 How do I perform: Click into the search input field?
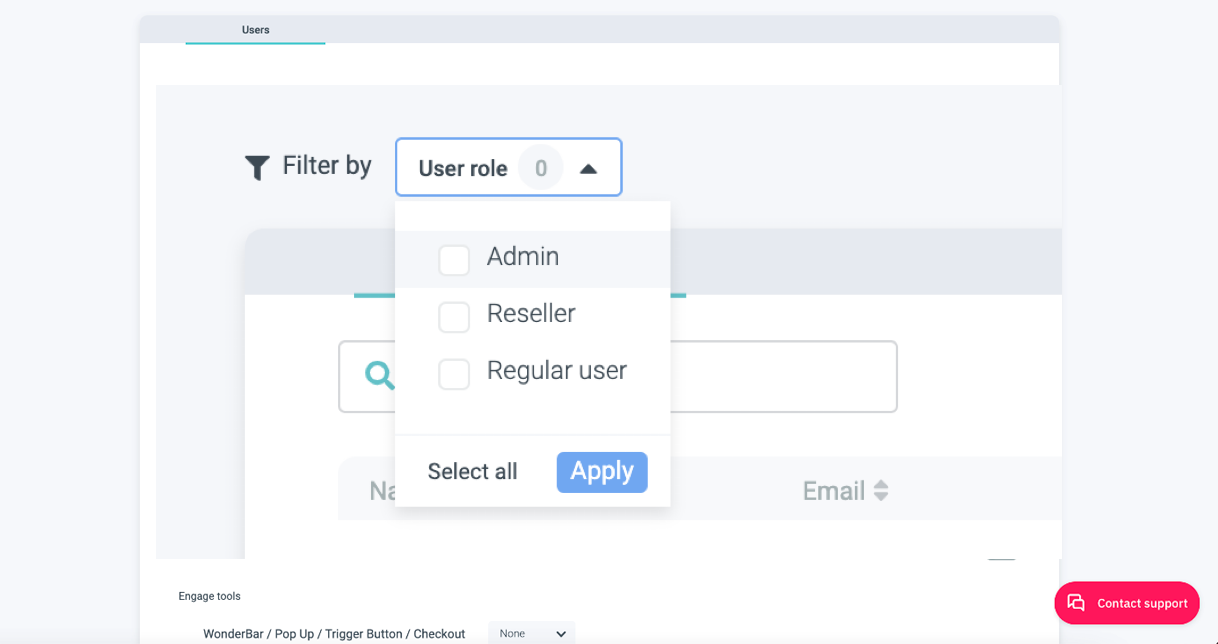point(780,377)
